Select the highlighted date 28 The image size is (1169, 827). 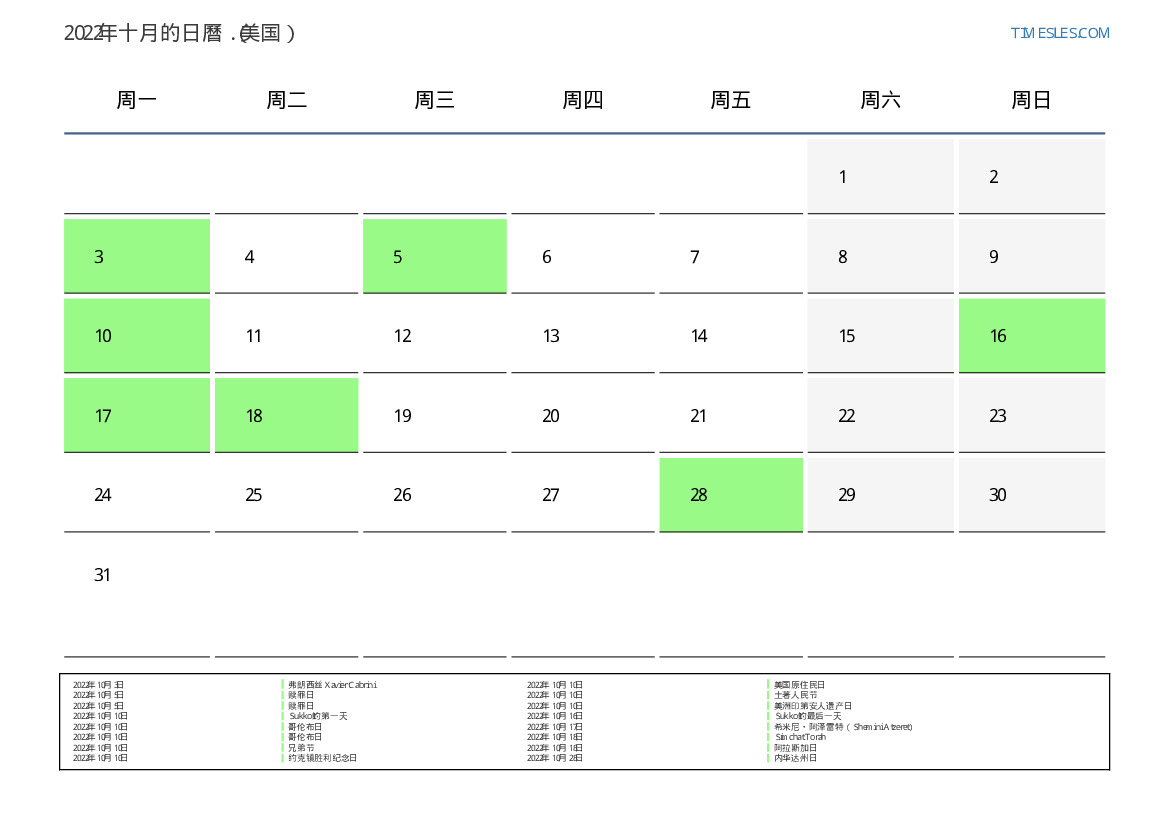pyautogui.click(x=731, y=494)
